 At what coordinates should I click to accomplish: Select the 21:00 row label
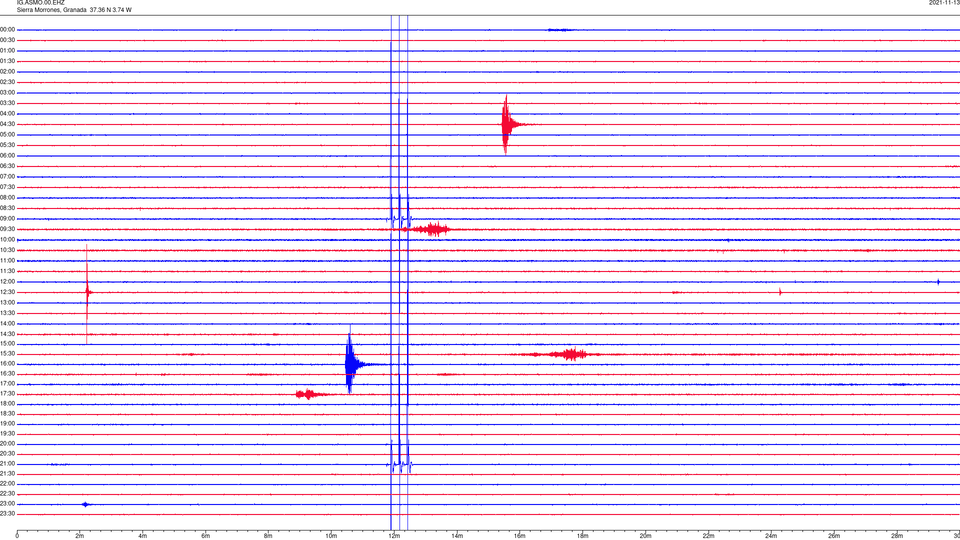[x=8, y=463]
